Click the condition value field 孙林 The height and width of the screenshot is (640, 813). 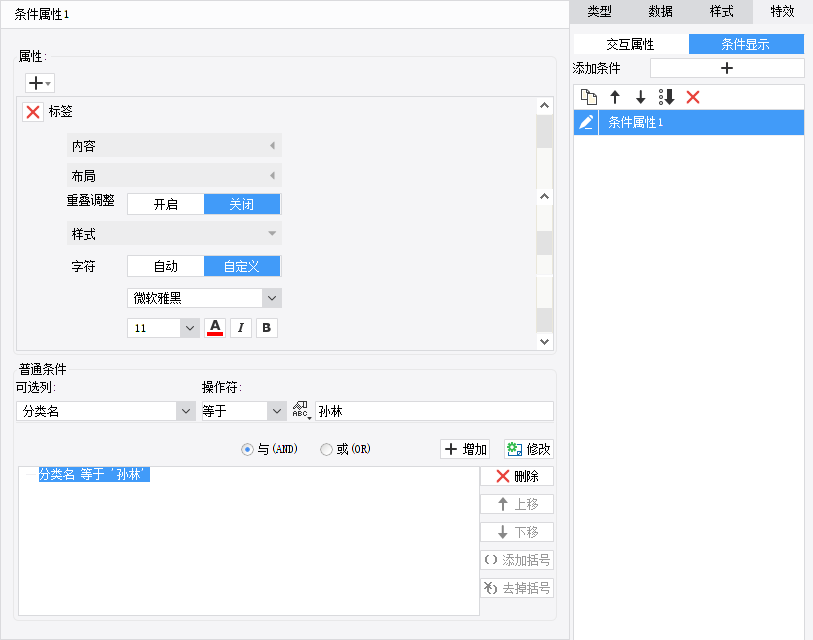point(434,411)
